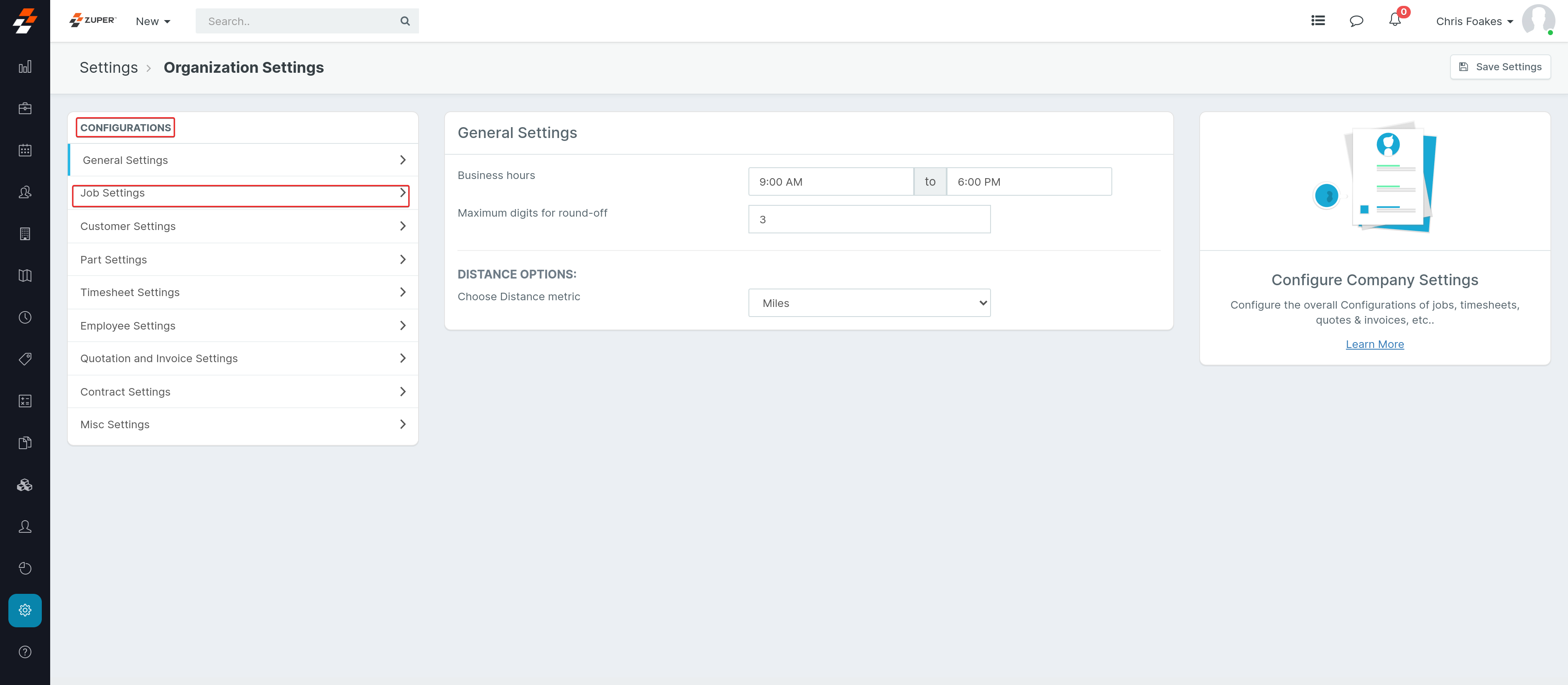Open the dashboard bar chart sidebar icon

[x=25, y=67]
